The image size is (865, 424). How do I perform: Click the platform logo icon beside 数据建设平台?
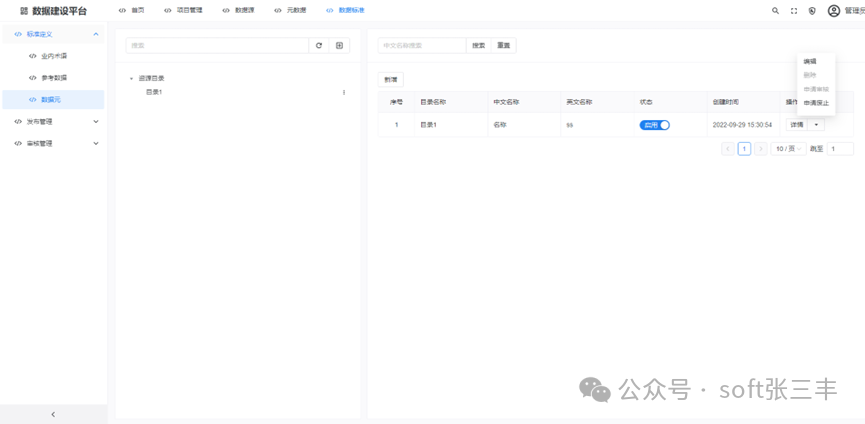[24, 10]
